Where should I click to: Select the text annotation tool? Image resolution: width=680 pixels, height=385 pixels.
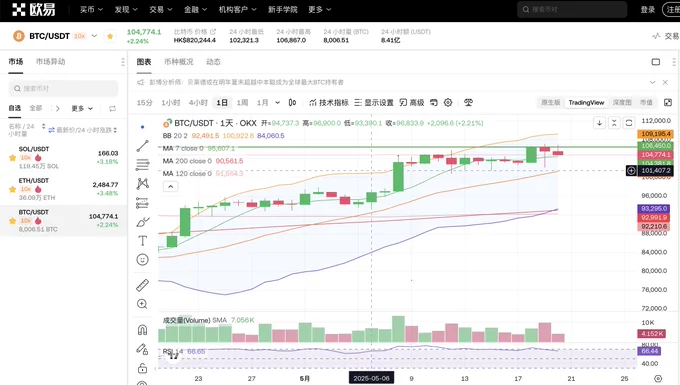point(142,241)
